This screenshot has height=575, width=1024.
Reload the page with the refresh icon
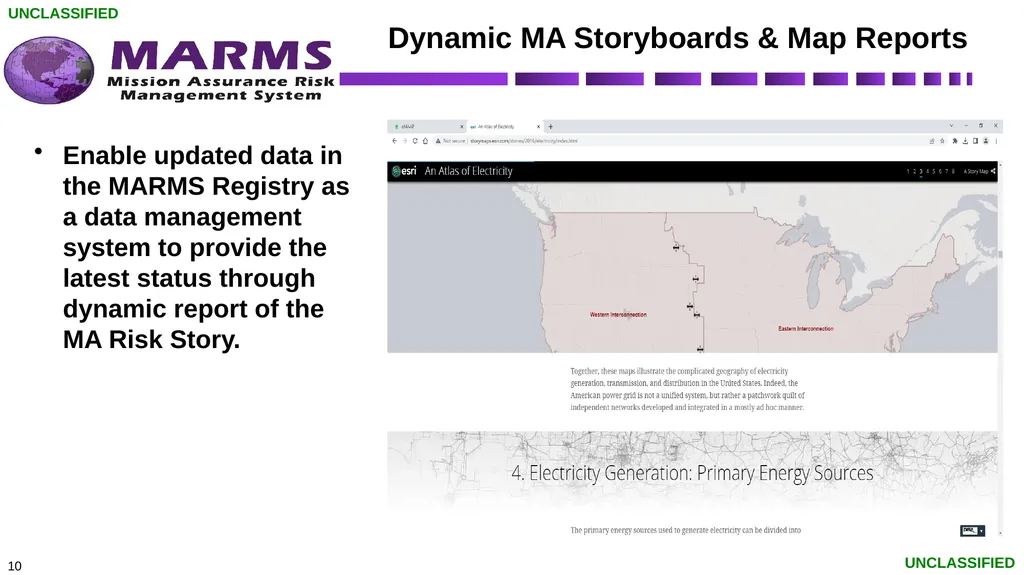click(x=415, y=140)
